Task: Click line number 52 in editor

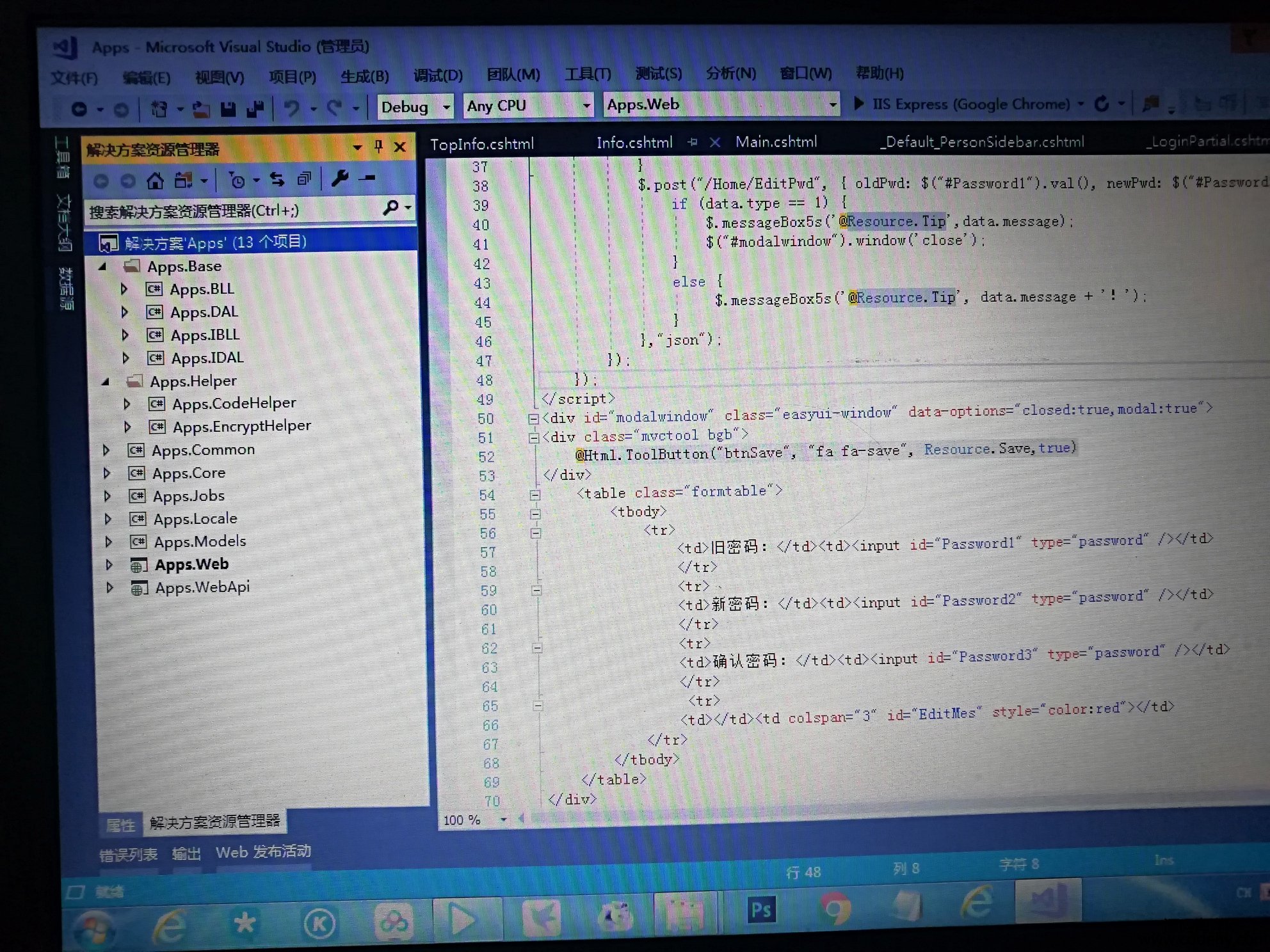Action: point(486,457)
